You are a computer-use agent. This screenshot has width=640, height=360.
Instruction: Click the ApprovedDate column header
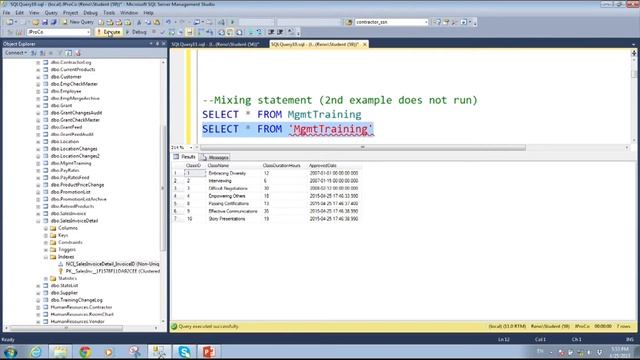334,166
